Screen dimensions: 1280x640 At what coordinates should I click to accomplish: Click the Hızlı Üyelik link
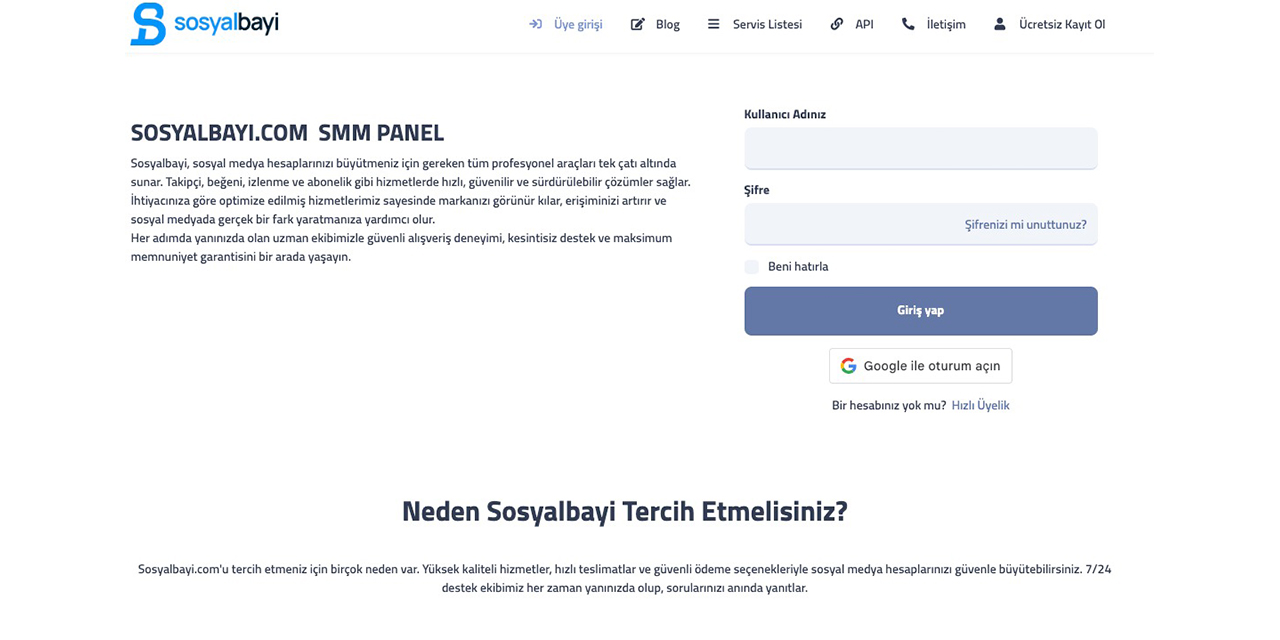pyautogui.click(x=981, y=405)
